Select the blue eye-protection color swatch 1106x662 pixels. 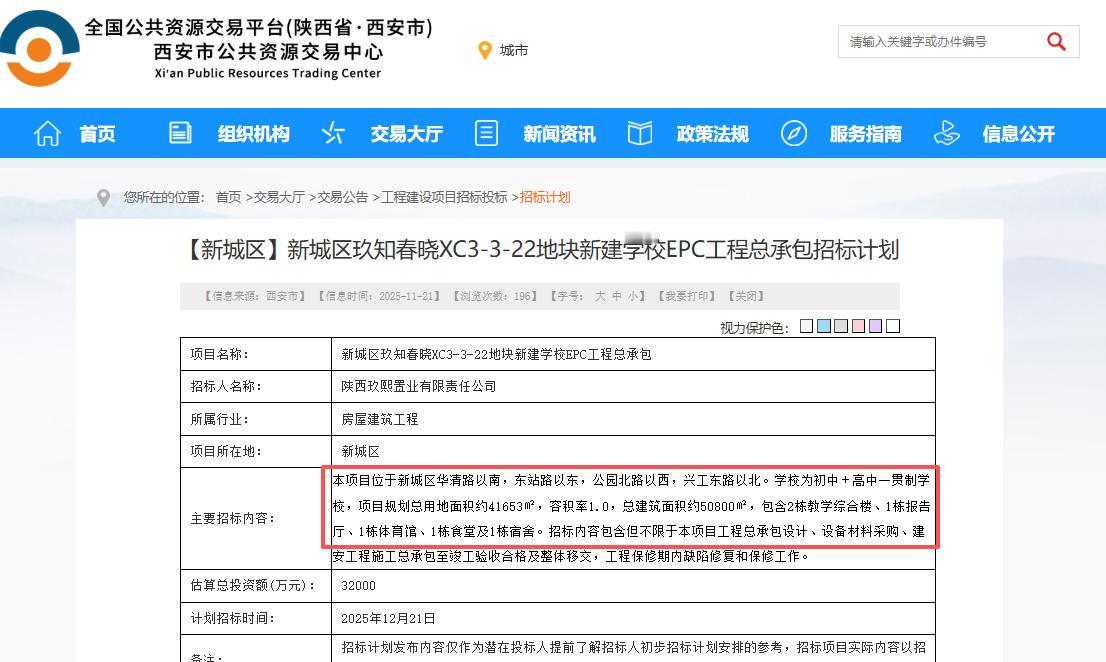tap(824, 326)
